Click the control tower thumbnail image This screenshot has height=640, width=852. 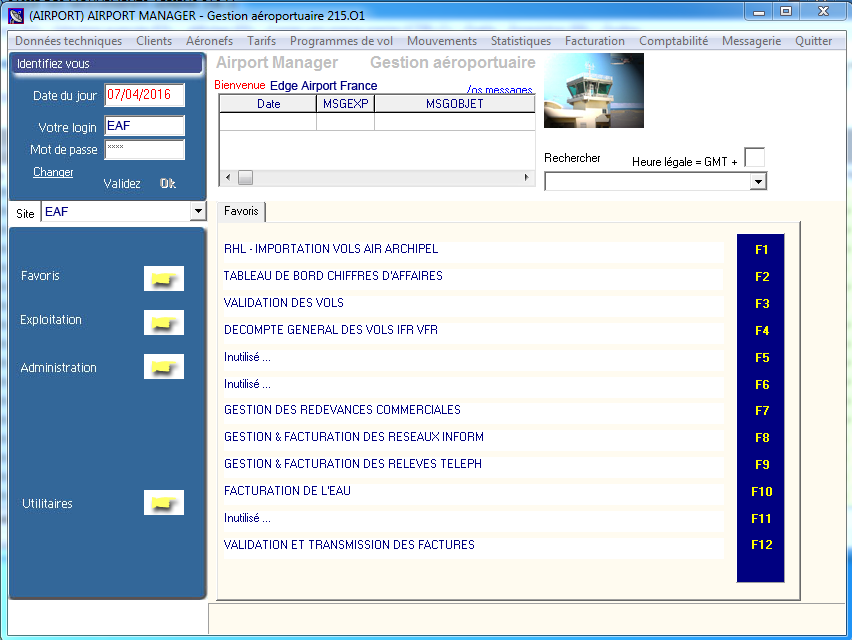[x=593, y=91]
